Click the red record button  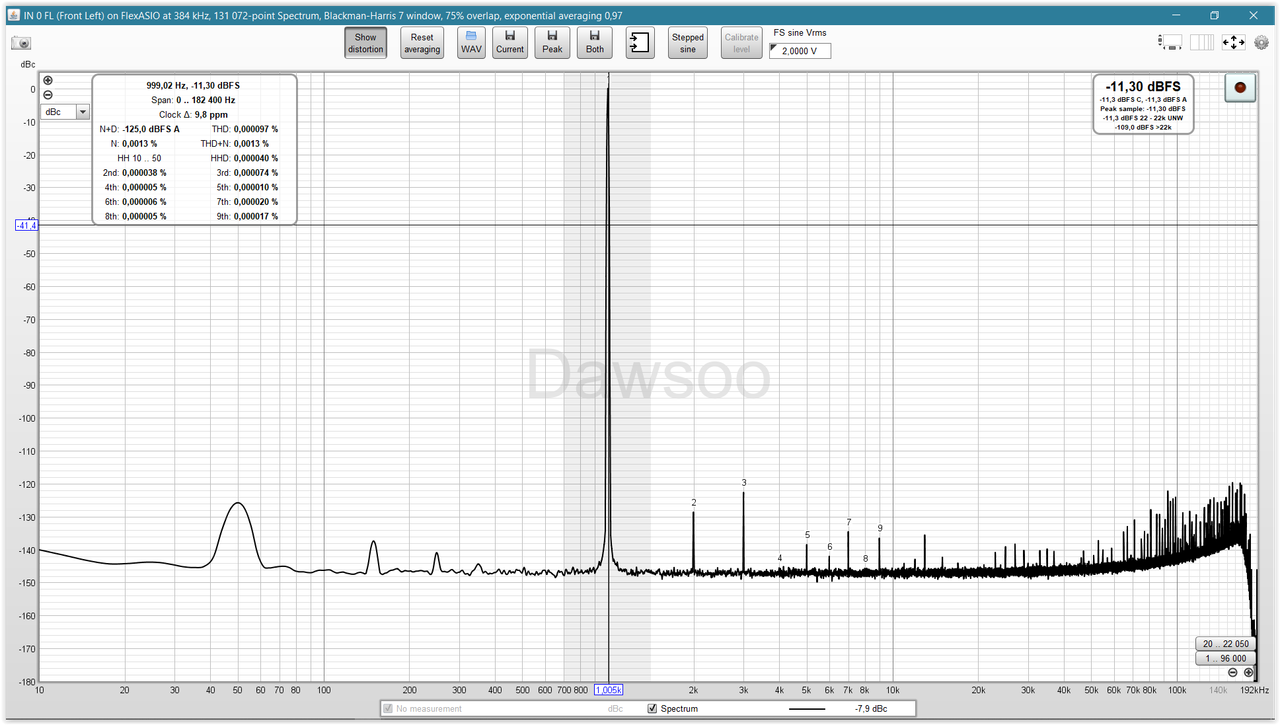pyautogui.click(x=1241, y=88)
